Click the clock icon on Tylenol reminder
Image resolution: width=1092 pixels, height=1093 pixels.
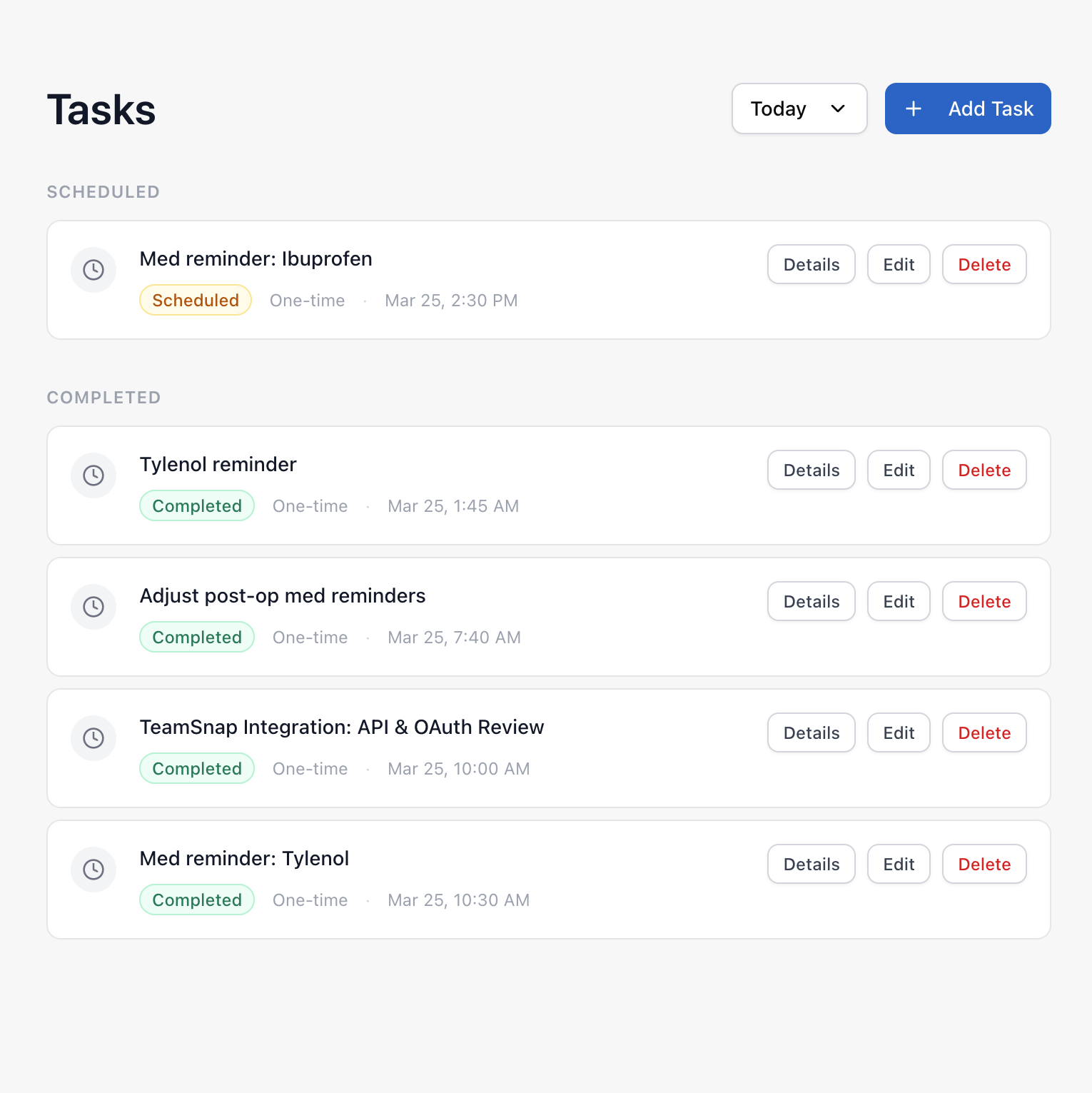pos(93,475)
